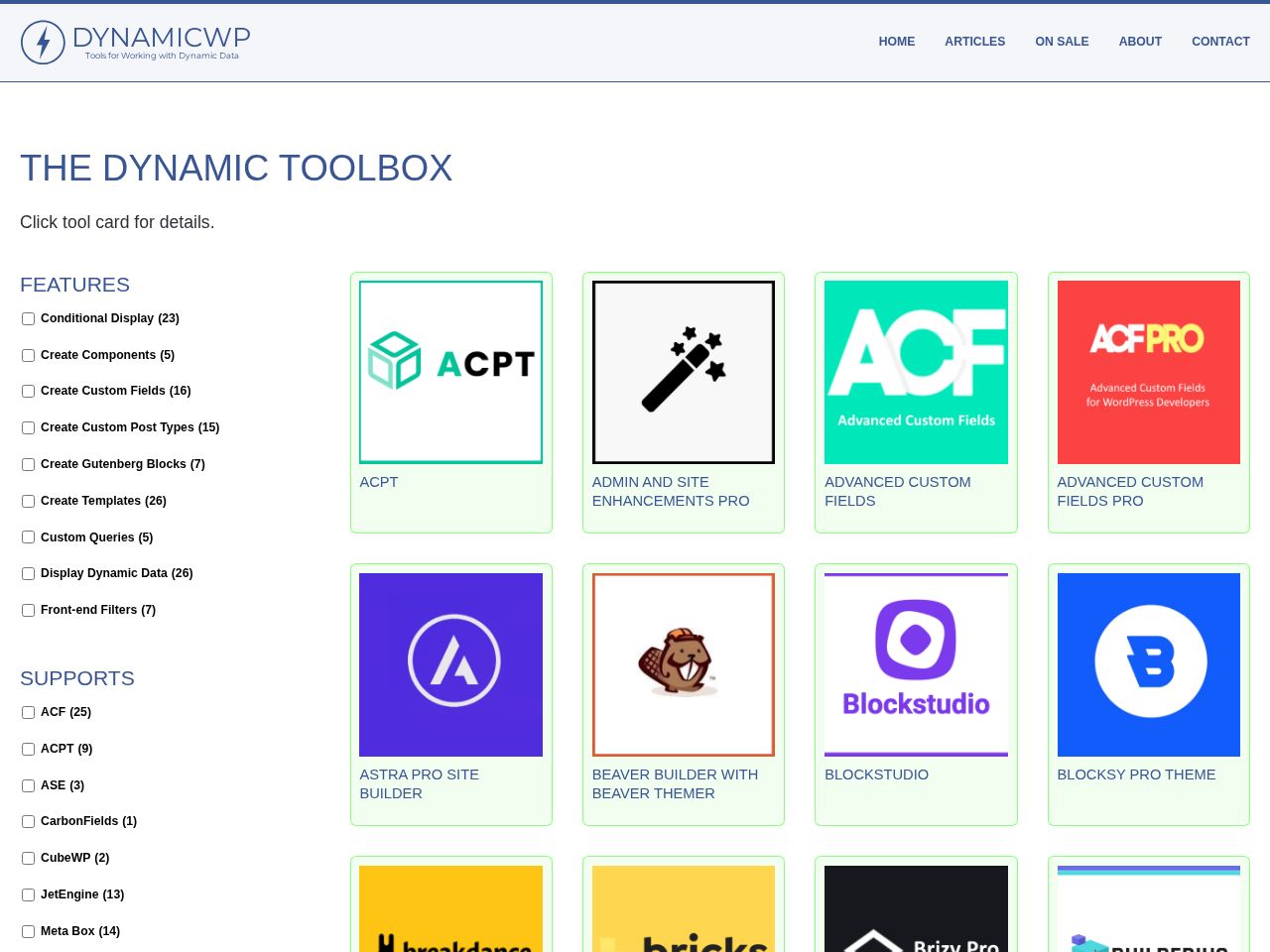Click the magic wand tool image

[x=684, y=372]
